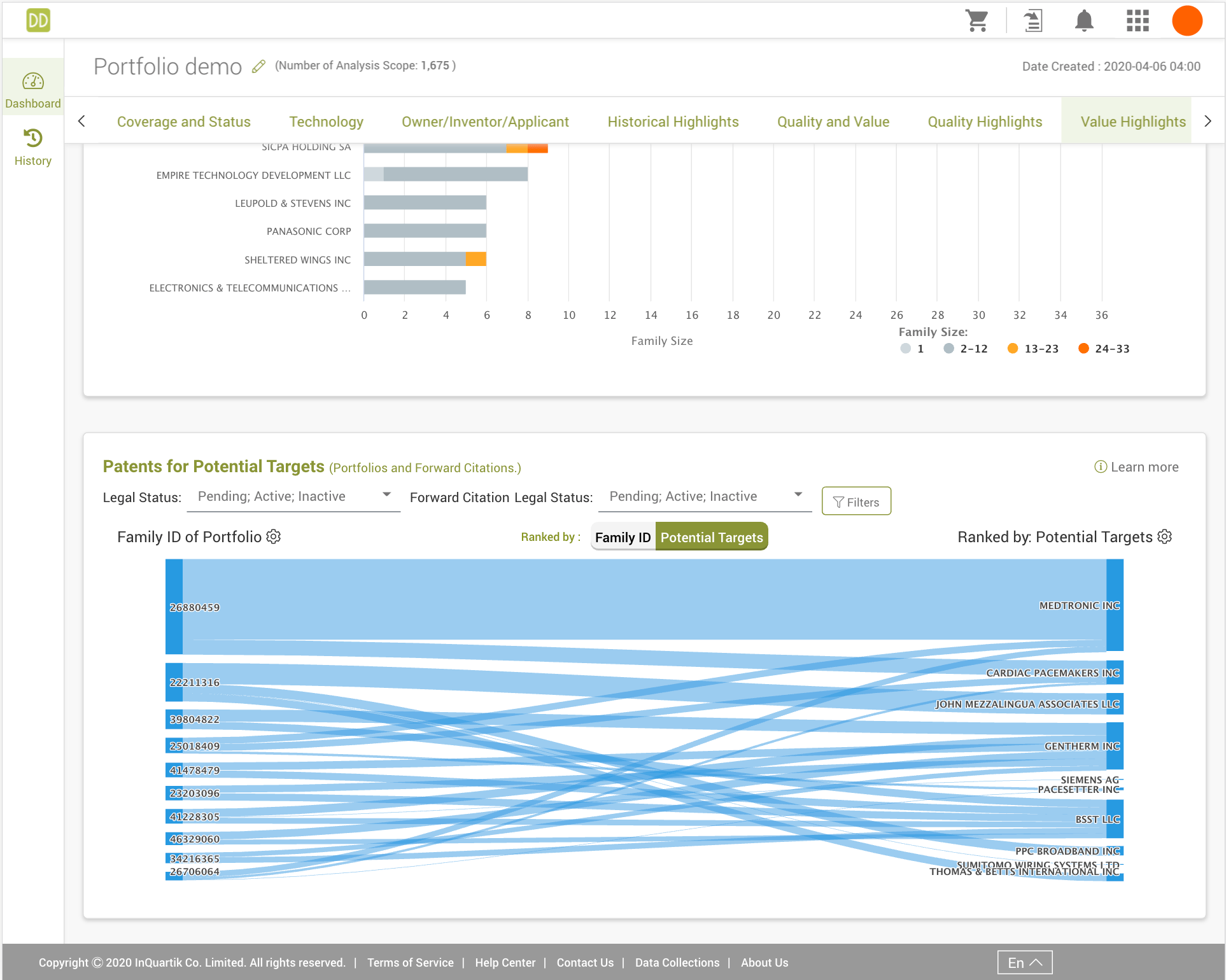Expand the Legal Status dropdown

pyautogui.click(x=293, y=496)
